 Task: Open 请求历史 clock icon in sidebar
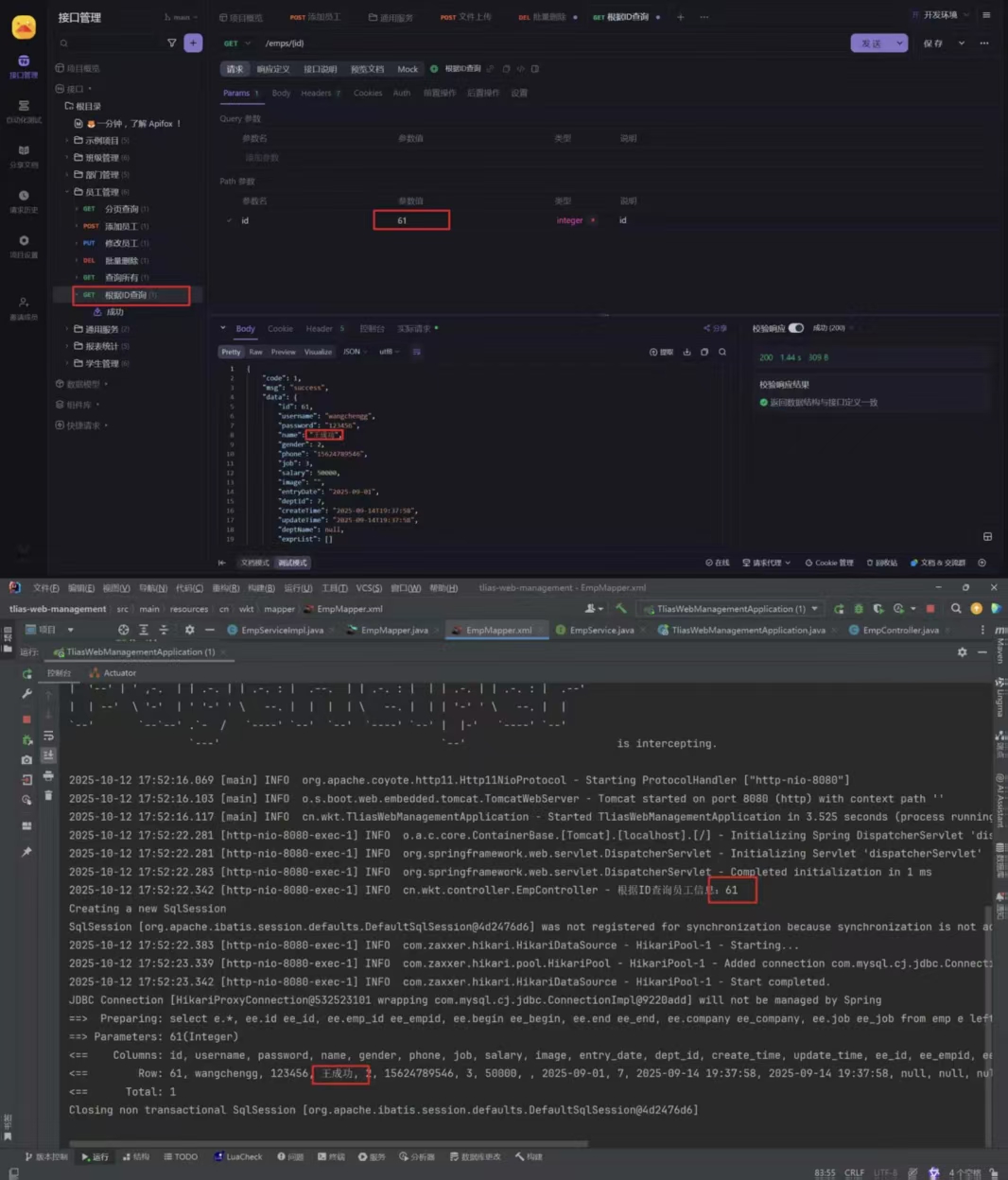coord(24,200)
